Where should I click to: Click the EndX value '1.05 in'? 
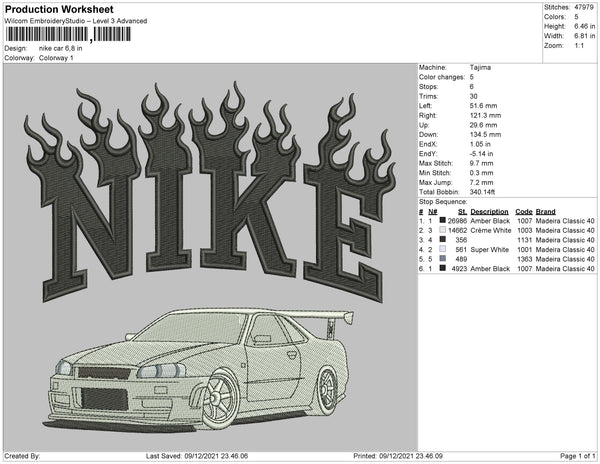pyautogui.click(x=480, y=144)
